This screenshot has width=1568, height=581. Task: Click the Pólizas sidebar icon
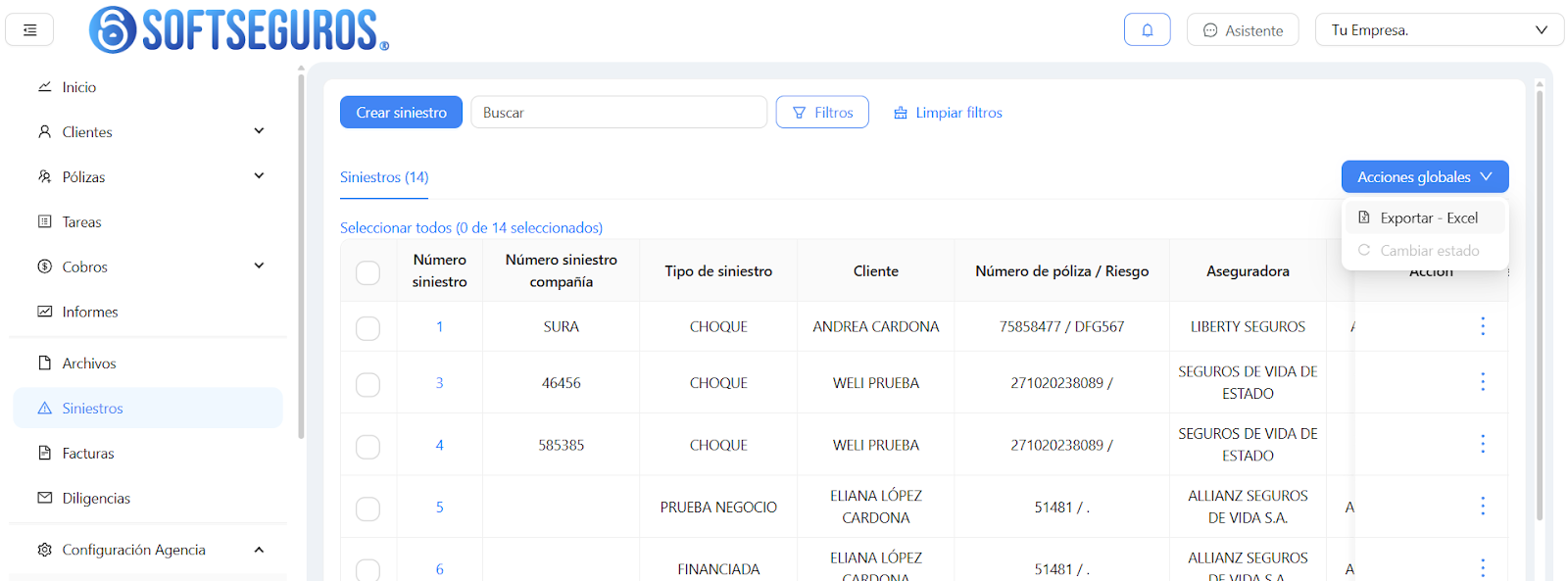(x=44, y=176)
